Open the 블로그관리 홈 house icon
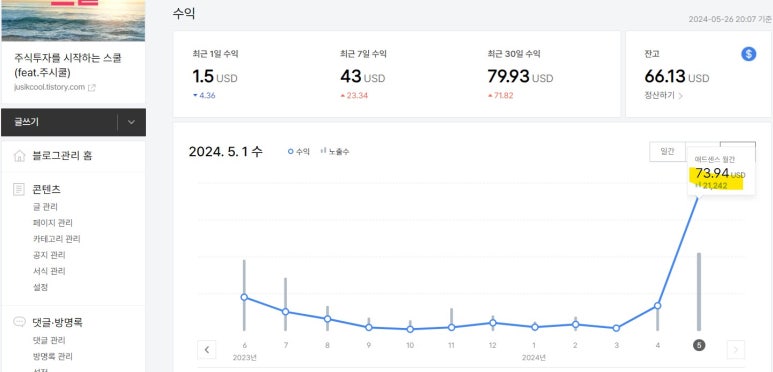The width and height of the screenshot is (773, 372). pyautogui.click(x=19, y=156)
